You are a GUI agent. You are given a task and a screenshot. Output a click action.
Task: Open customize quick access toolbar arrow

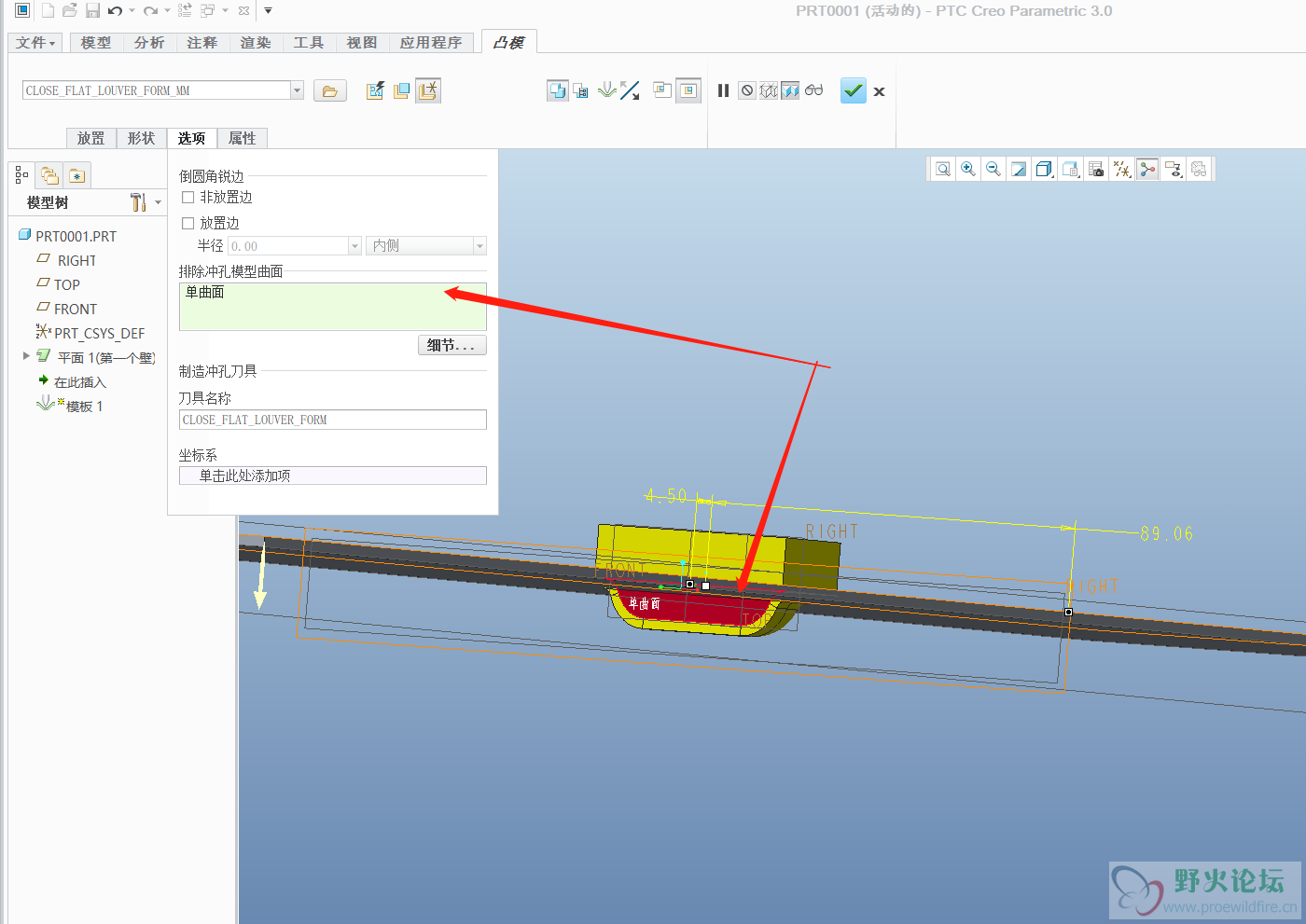click(268, 11)
